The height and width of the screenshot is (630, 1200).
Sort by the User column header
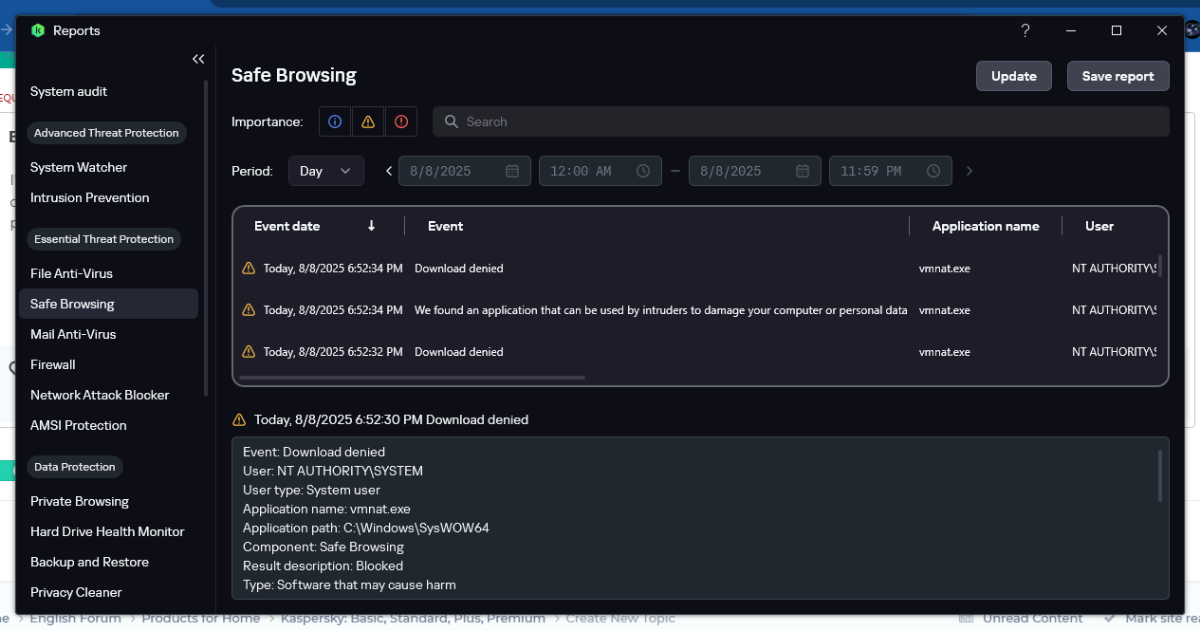1099,226
